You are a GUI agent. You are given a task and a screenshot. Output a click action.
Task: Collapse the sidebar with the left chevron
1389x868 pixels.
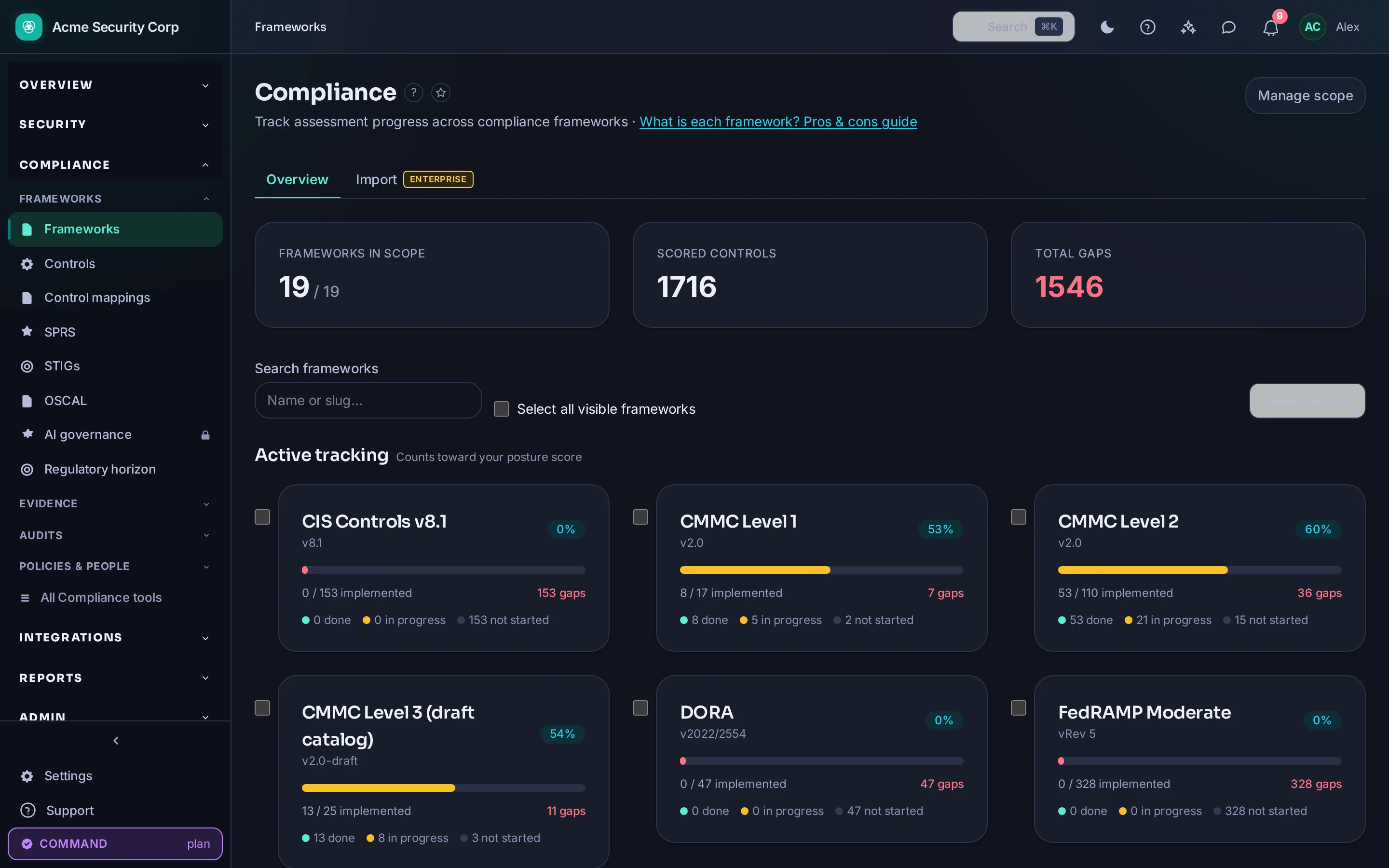point(115,741)
